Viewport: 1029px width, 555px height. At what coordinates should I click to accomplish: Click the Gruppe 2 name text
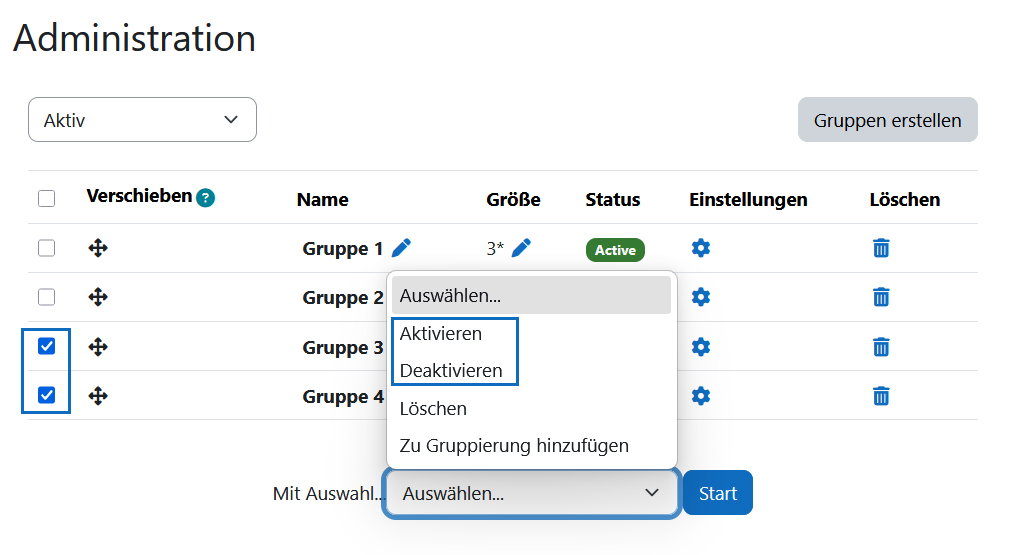(343, 298)
